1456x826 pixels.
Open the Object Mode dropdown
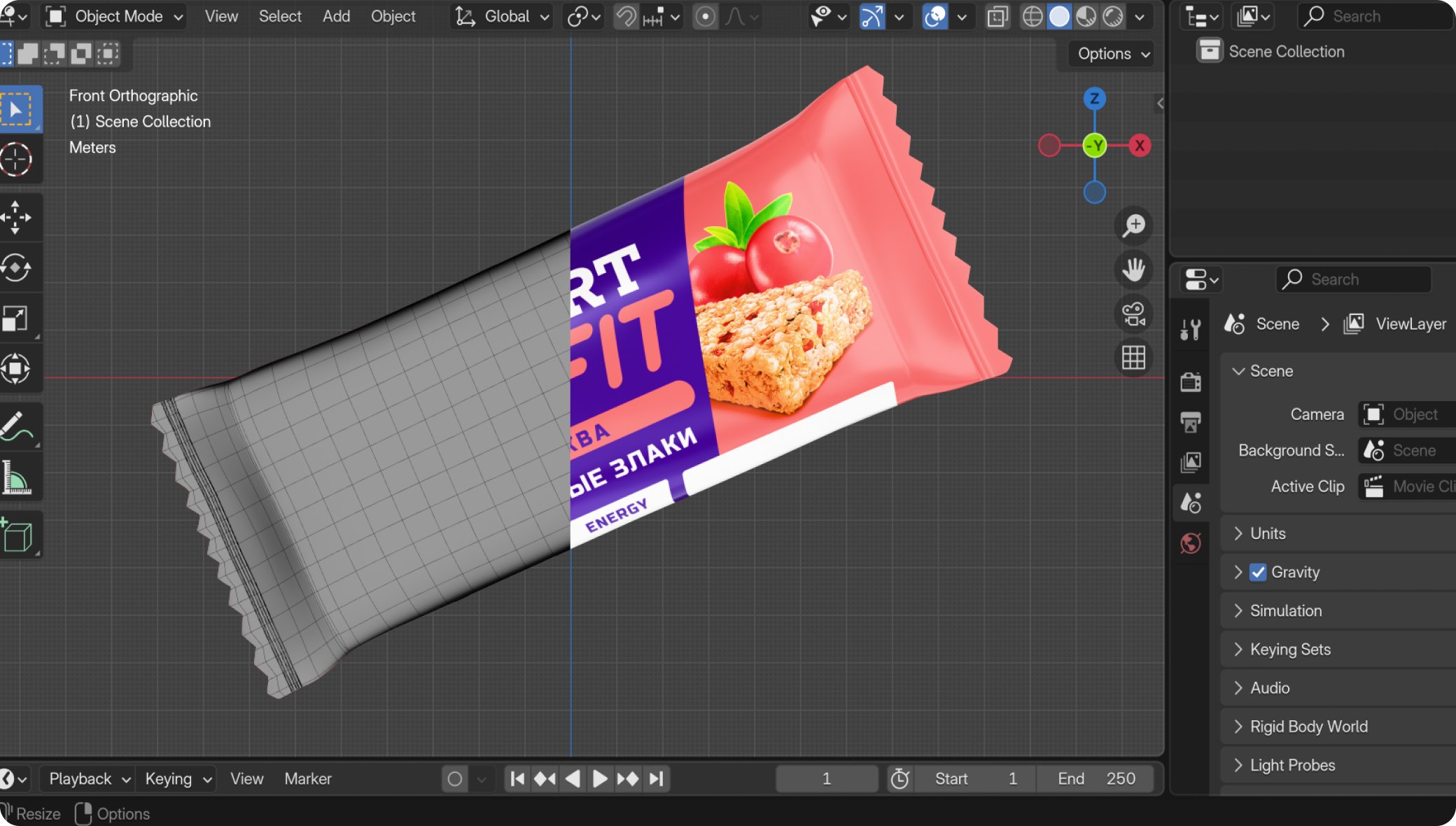(x=115, y=16)
